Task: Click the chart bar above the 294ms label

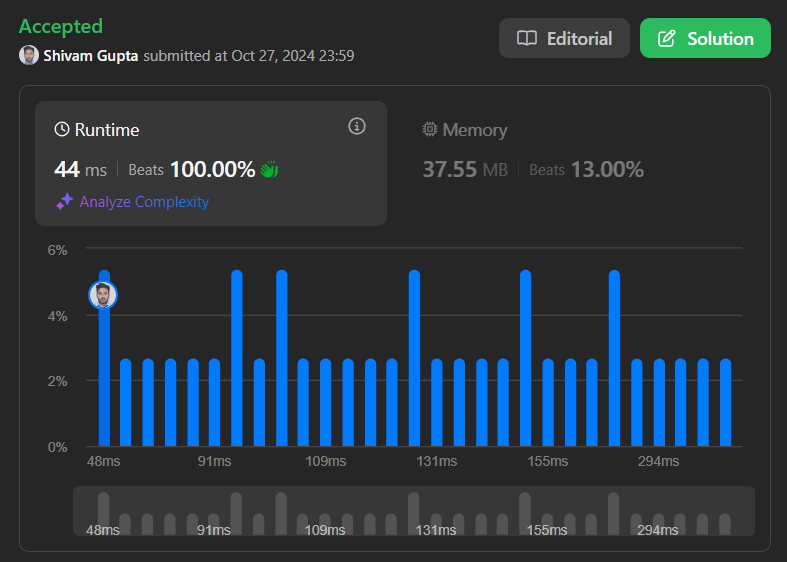Action: pyautogui.click(x=659, y=402)
